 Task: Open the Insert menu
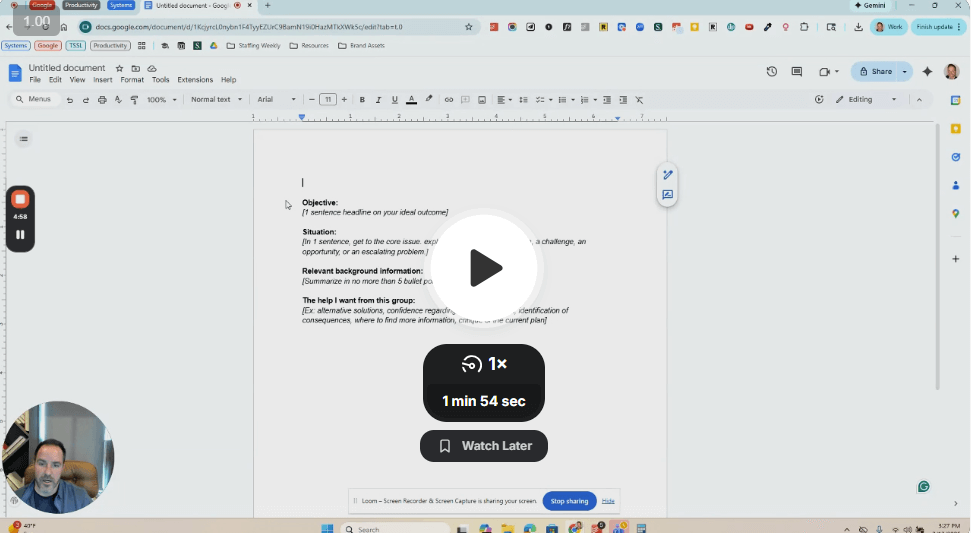pyautogui.click(x=103, y=80)
